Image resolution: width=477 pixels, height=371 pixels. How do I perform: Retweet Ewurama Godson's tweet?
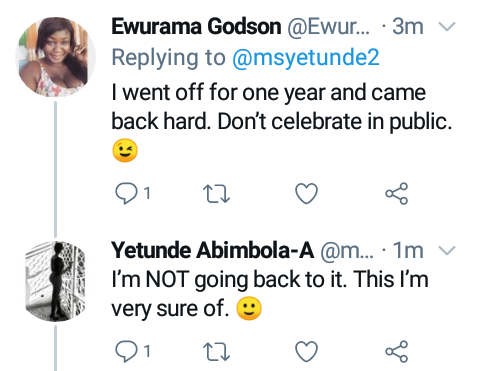pyautogui.click(x=216, y=194)
